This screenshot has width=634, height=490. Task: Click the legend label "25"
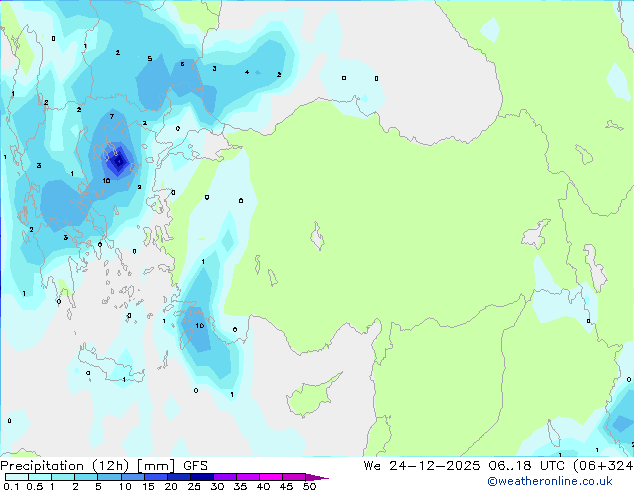(194, 486)
